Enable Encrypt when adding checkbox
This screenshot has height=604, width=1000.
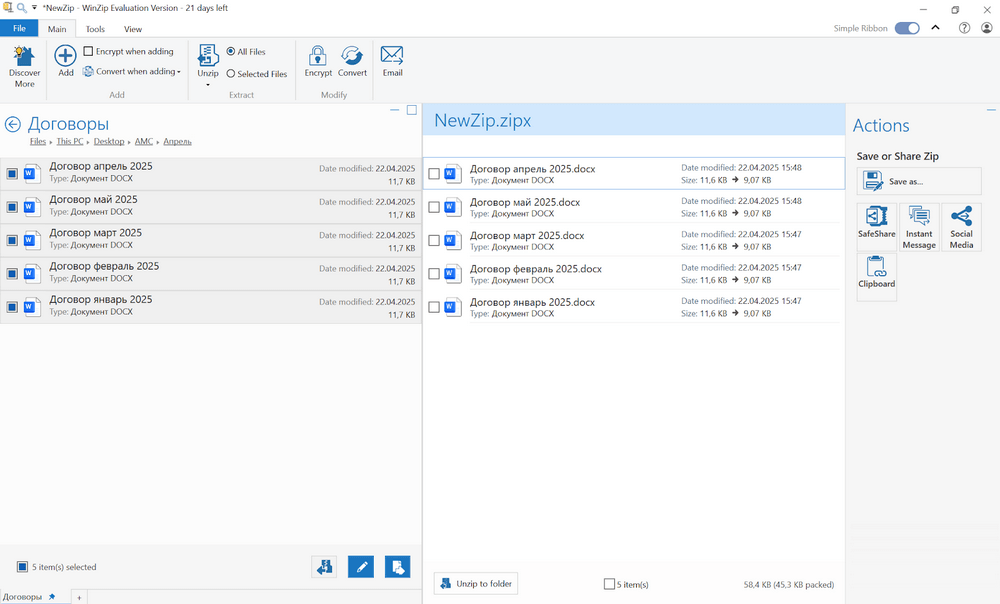(x=89, y=51)
